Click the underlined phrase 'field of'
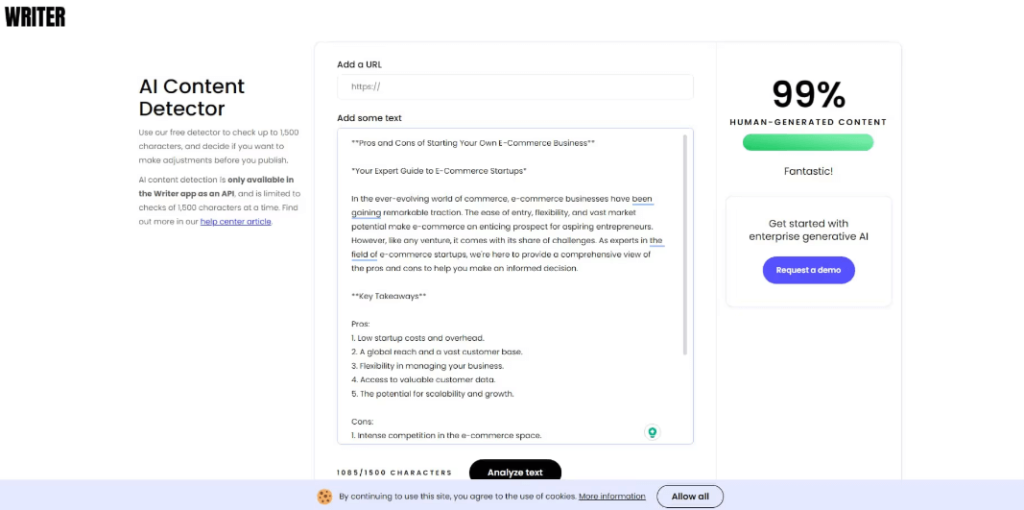The image size is (1024, 510). [x=364, y=255]
